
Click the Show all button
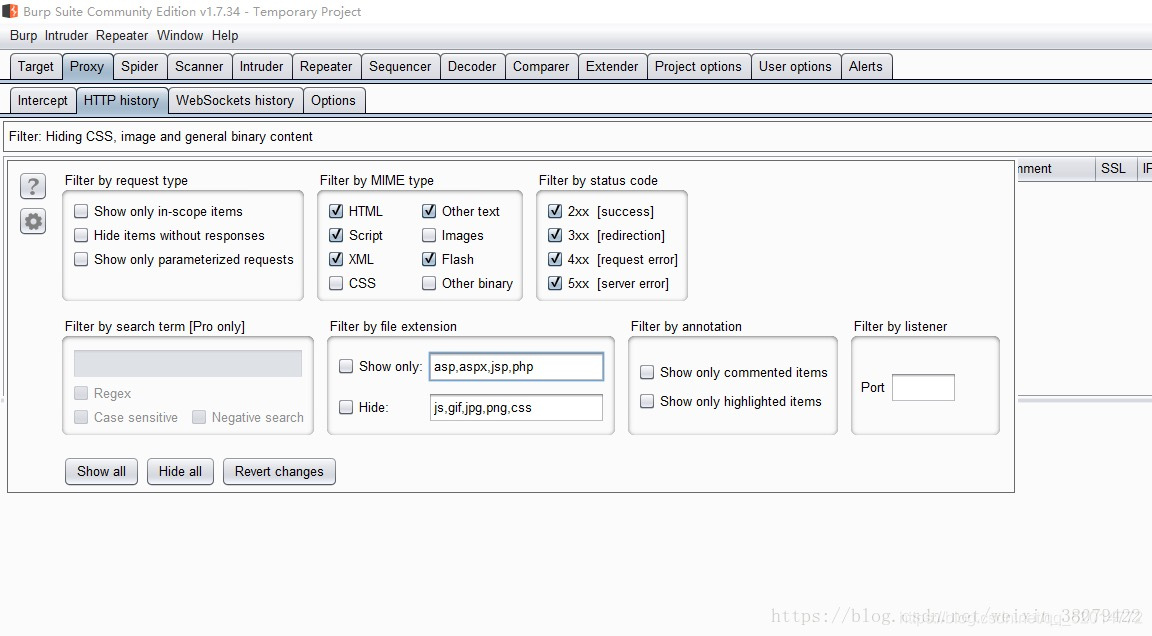pyautogui.click(x=101, y=471)
